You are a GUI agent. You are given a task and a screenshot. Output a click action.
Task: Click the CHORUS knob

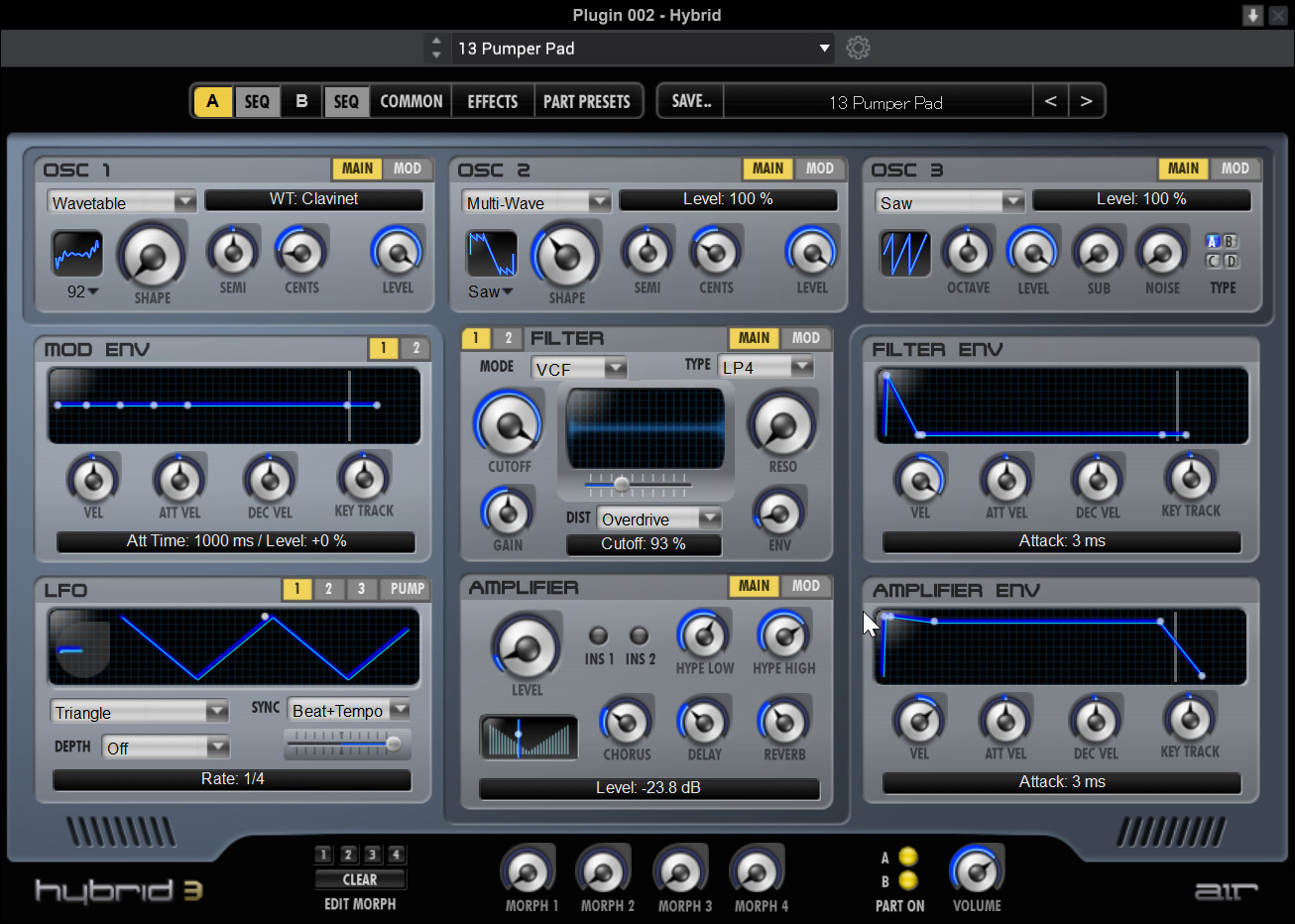(x=627, y=721)
